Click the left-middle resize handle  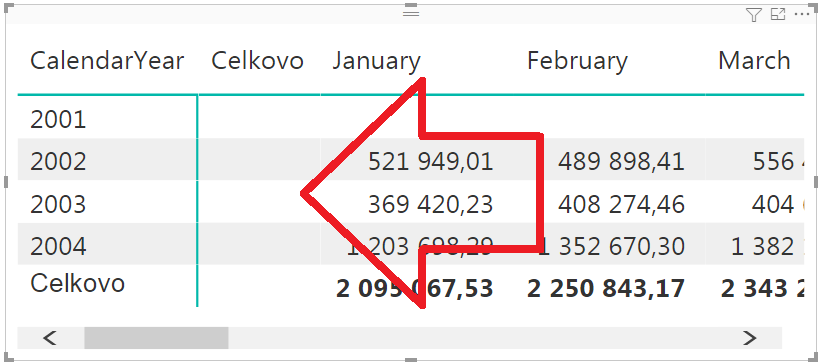6,182
